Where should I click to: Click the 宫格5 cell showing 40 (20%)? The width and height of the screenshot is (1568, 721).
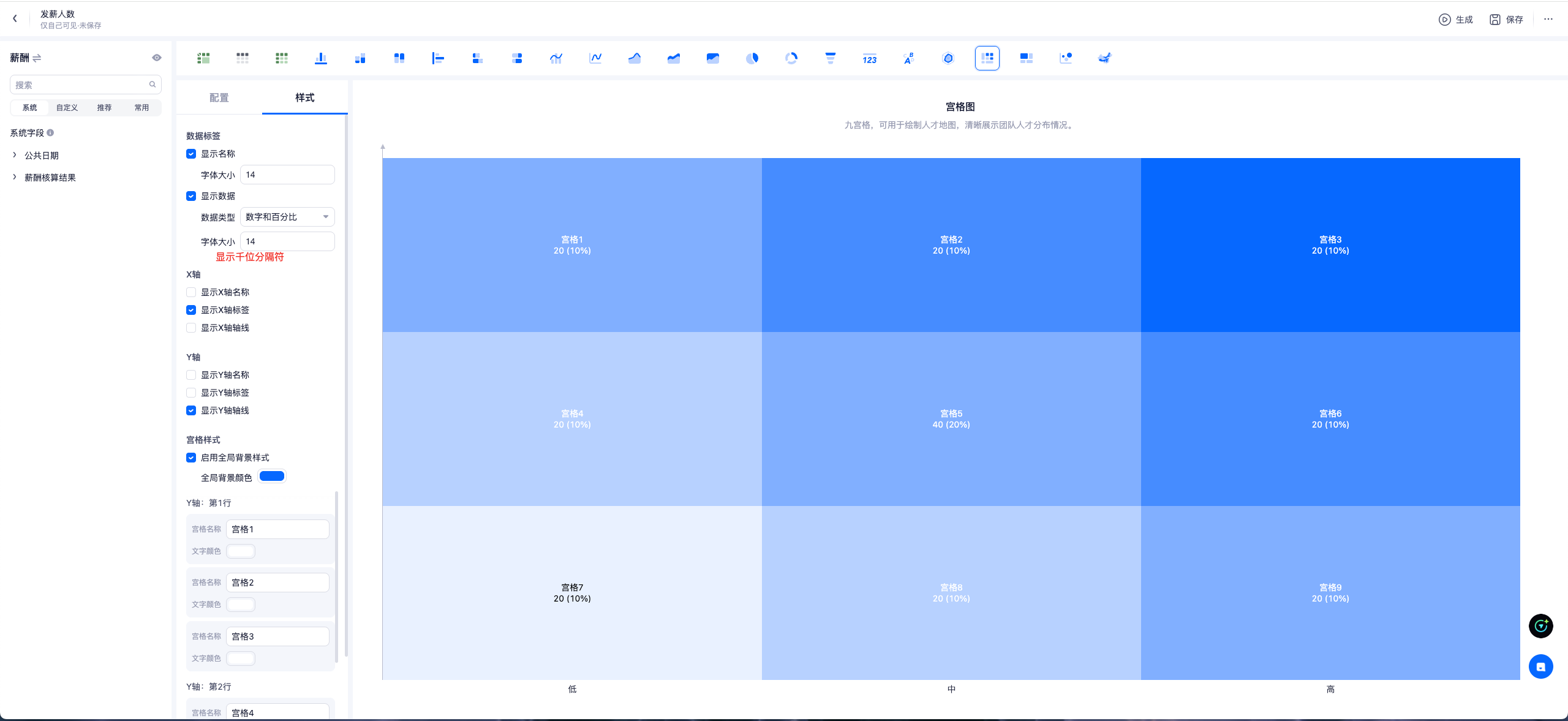click(x=951, y=419)
